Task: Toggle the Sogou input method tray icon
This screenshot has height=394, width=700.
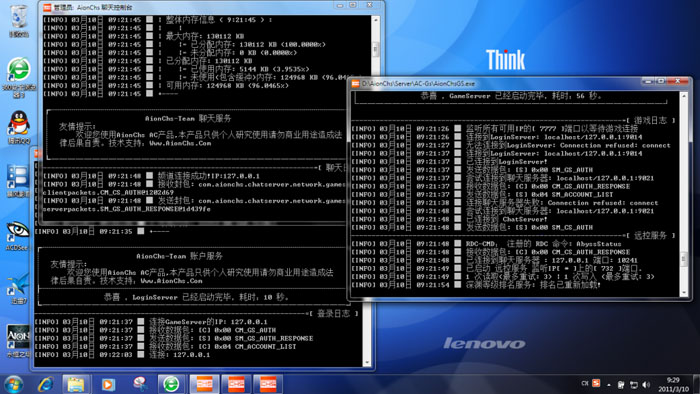Action: pos(596,383)
